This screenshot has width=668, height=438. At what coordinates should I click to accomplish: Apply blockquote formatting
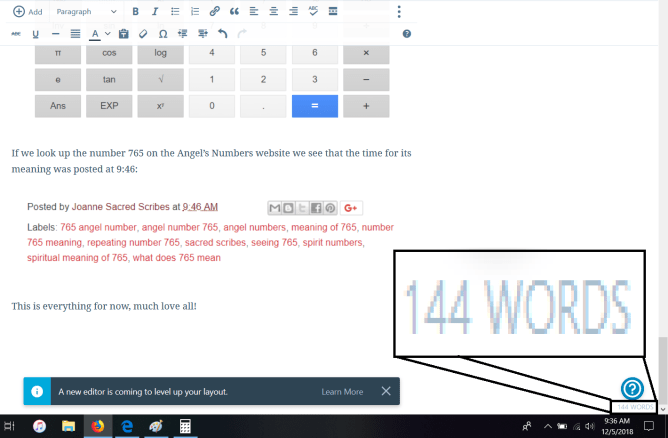tap(234, 12)
